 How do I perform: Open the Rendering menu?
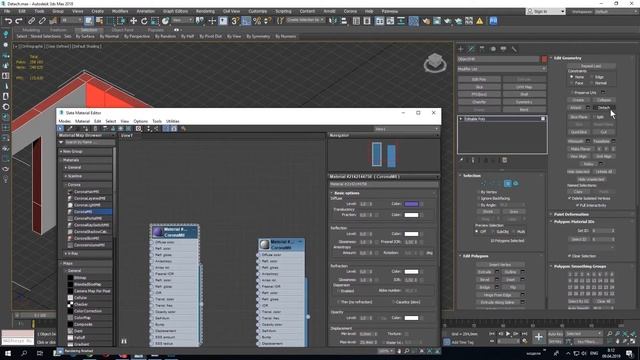205,11
